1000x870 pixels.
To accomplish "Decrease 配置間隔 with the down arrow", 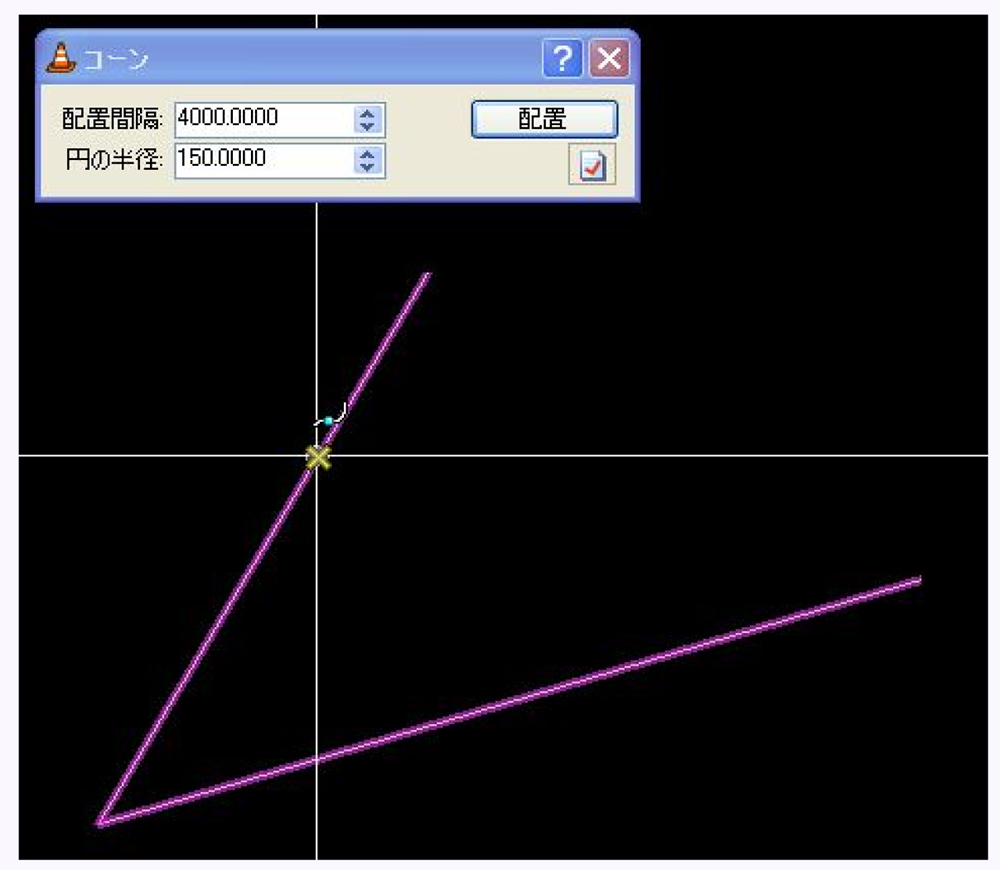I will pos(367,127).
